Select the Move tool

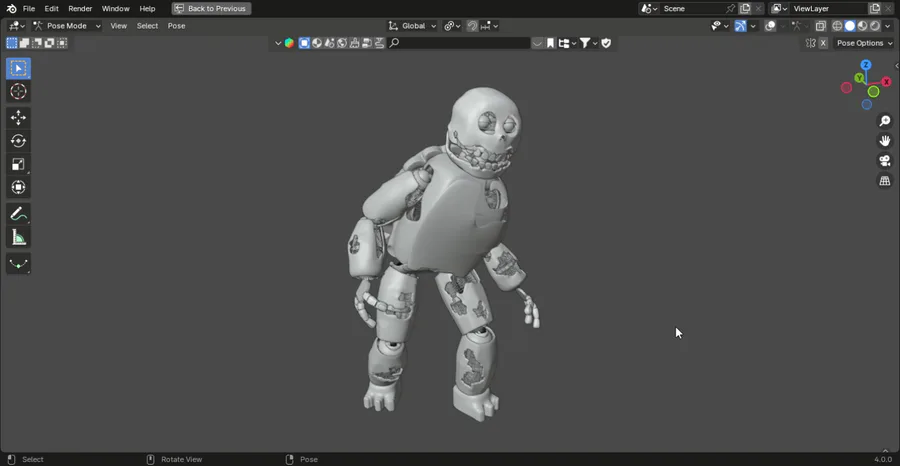pyautogui.click(x=18, y=118)
